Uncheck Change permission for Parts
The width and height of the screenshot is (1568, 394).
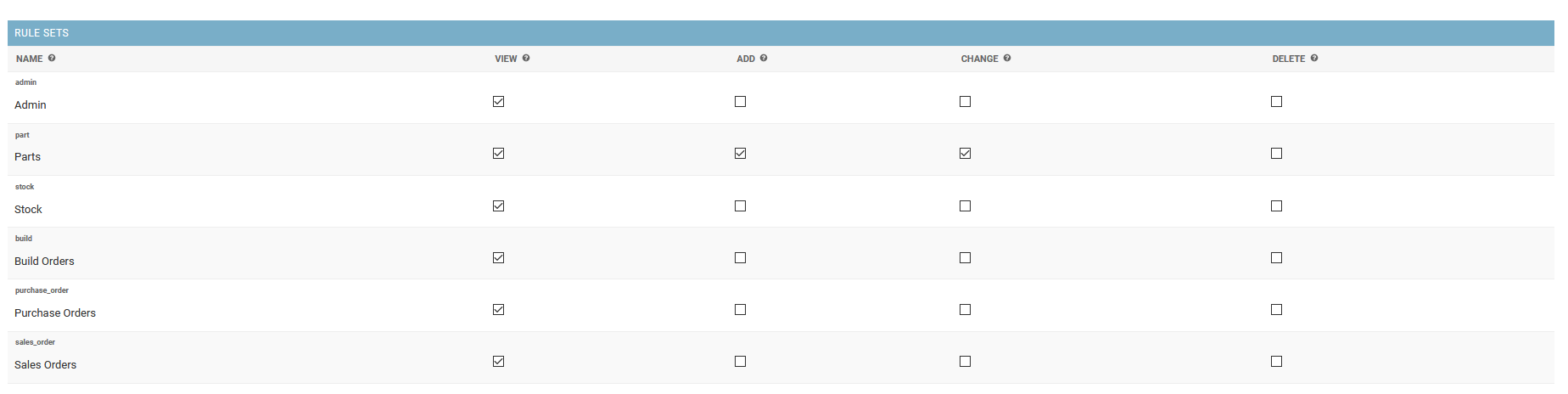[966, 154]
